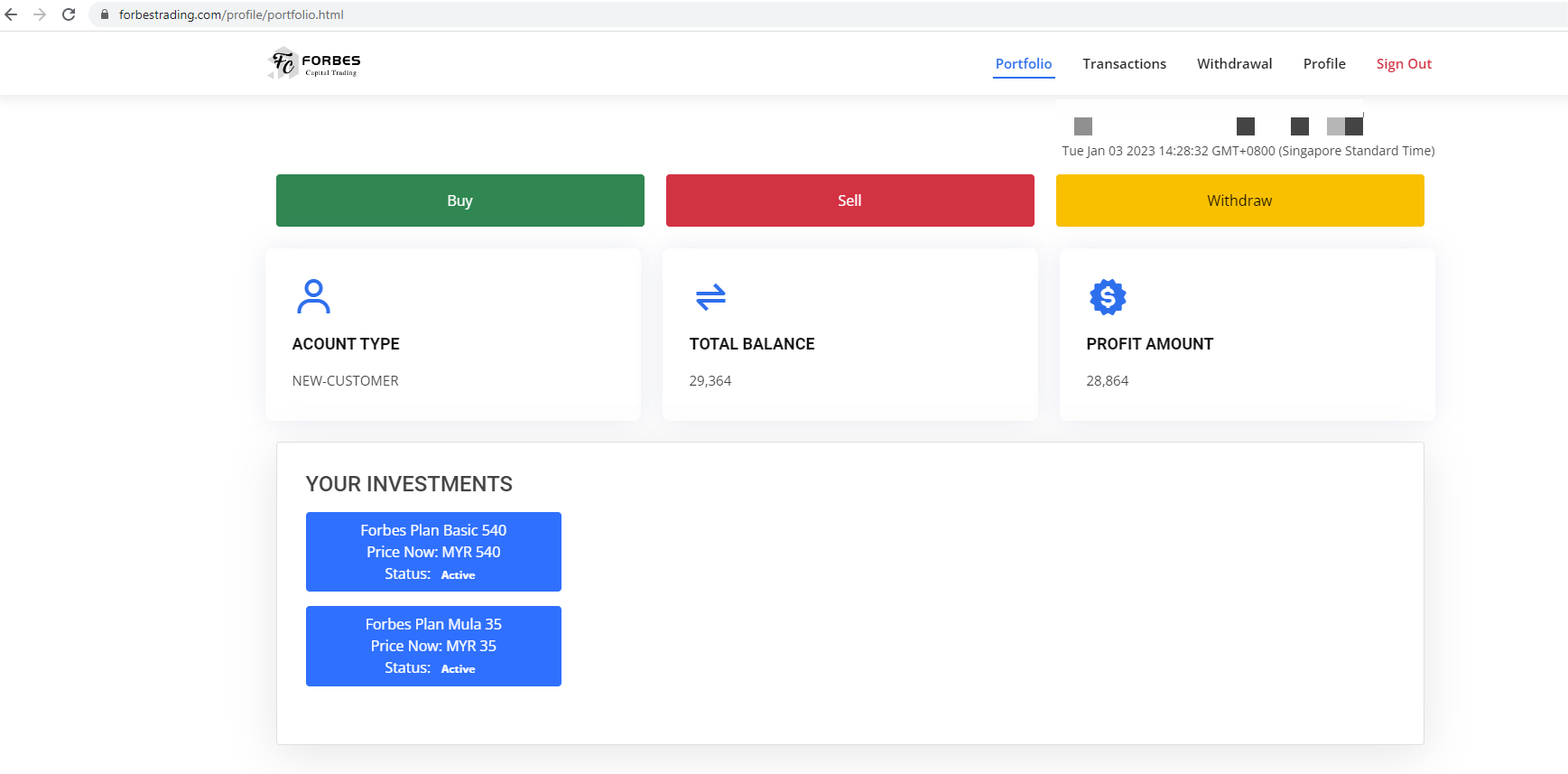
Task: Sign out using the red link
Action: coord(1404,63)
